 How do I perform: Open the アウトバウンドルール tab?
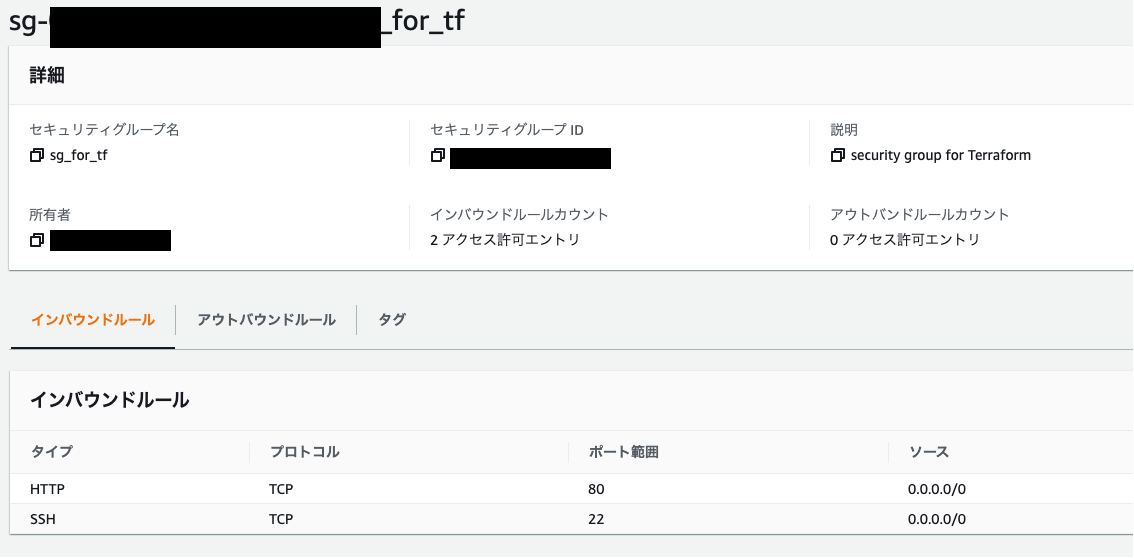tap(266, 320)
